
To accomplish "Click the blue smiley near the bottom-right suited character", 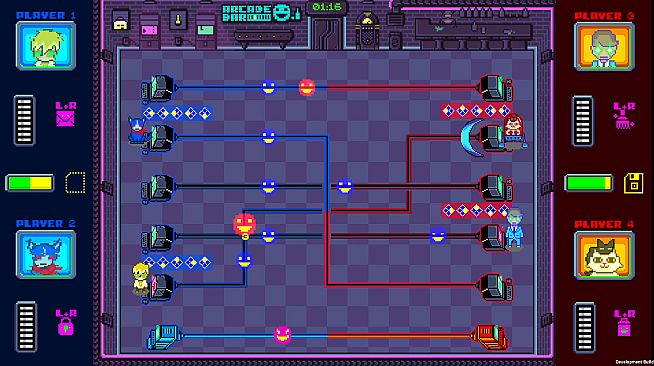I will click(438, 236).
